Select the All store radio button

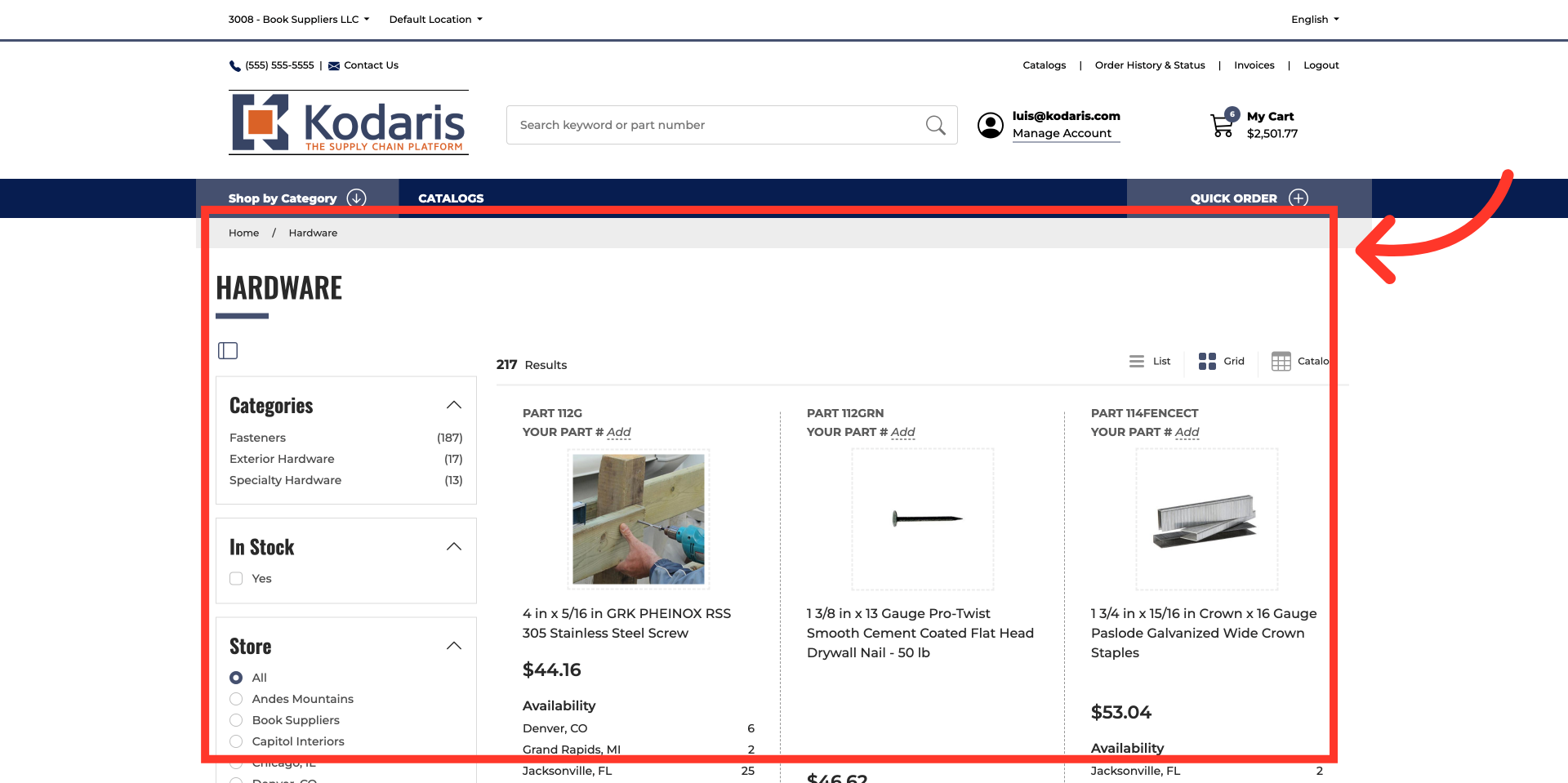click(x=236, y=678)
